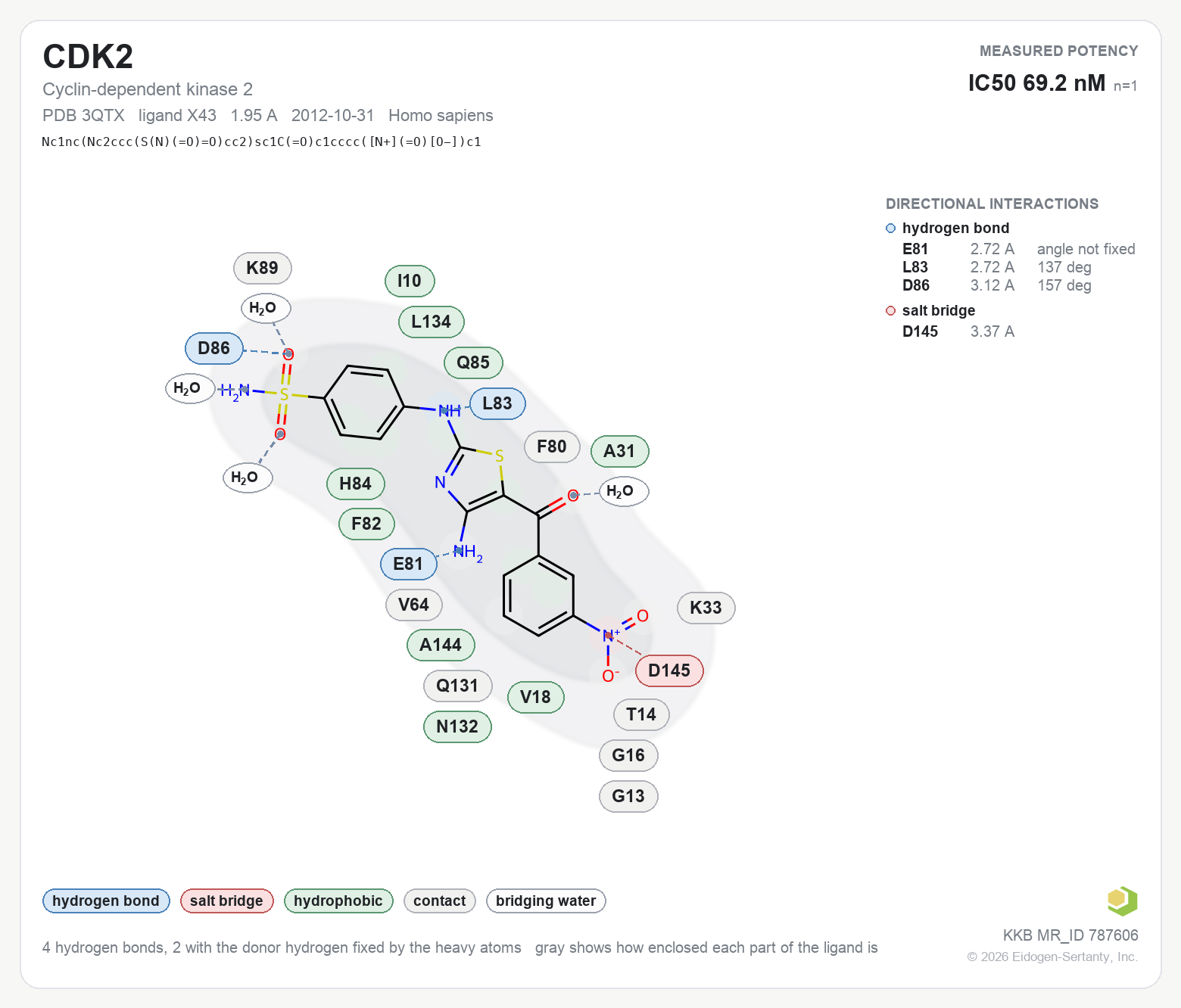The height and width of the screenshot is (1008, 1181).
Task: Click the D145 row under salt bridge
Action: click(x=958, y=331)
